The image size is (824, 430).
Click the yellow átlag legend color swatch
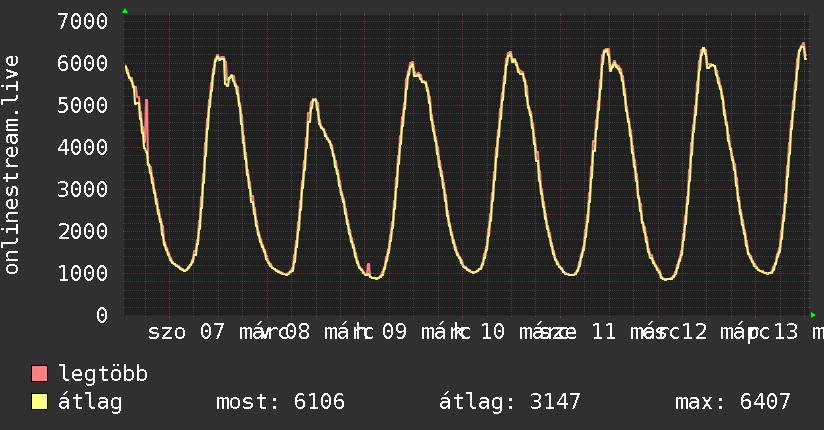click(40, 402)
